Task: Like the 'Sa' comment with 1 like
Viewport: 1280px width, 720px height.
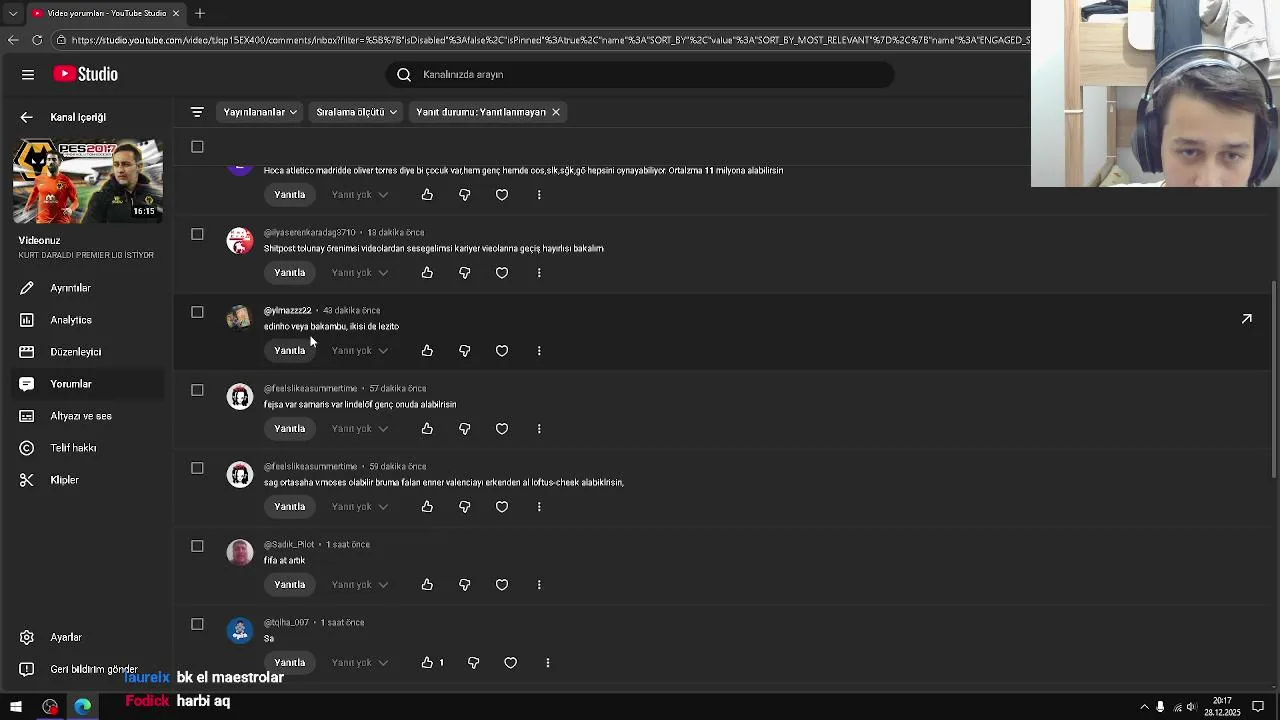Action: [x=427, y=662]
